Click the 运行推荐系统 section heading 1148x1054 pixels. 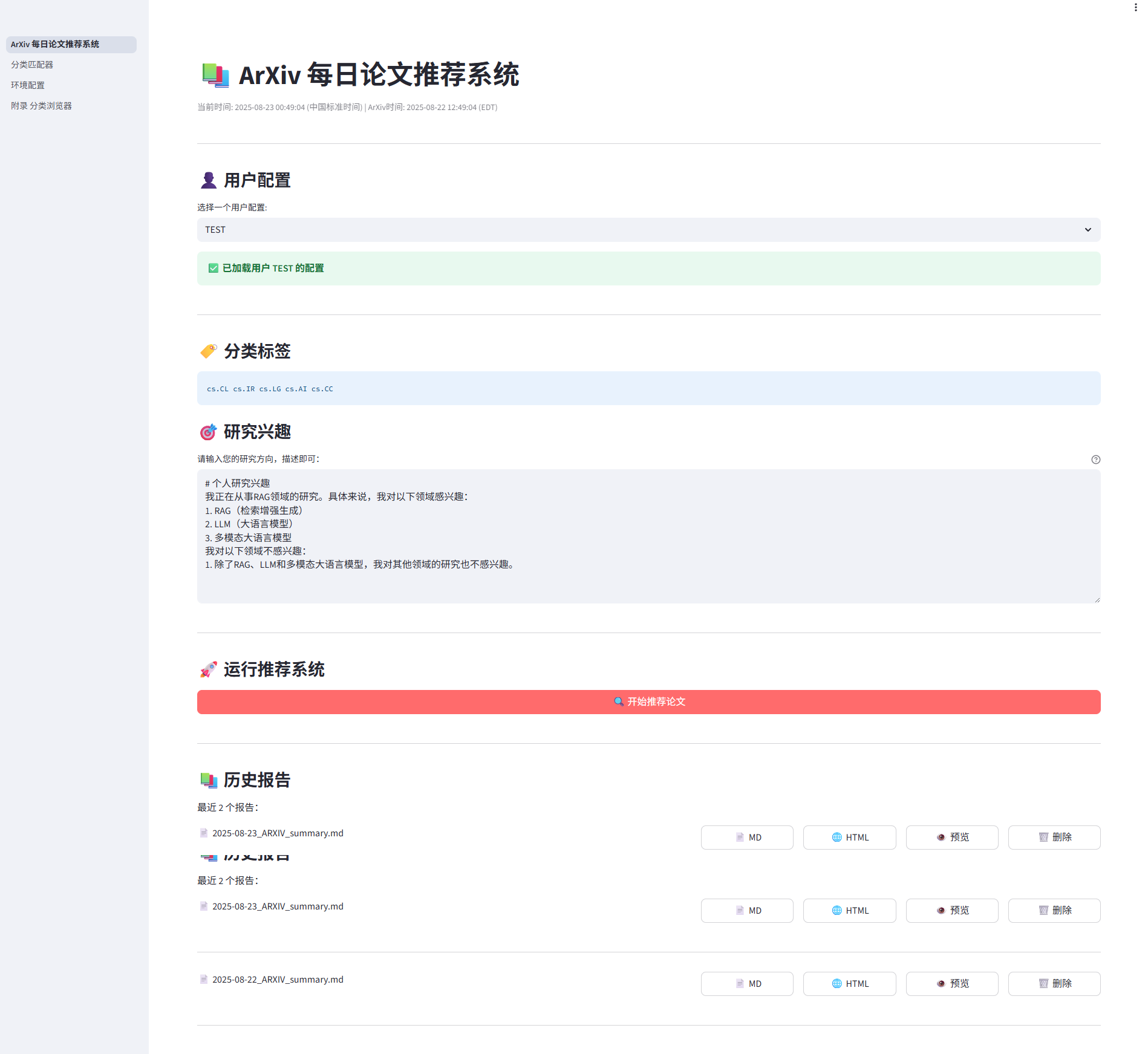262,669
